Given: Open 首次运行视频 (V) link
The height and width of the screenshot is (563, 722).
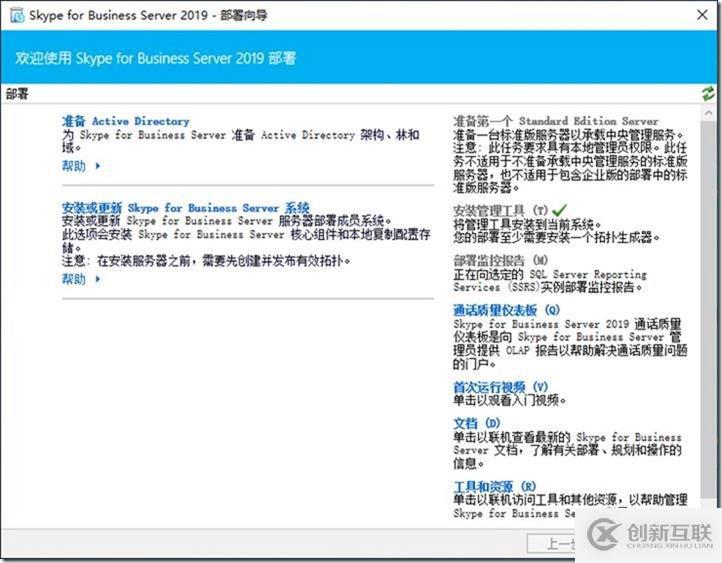Looking at the screenshot, I should pos(501,387).
